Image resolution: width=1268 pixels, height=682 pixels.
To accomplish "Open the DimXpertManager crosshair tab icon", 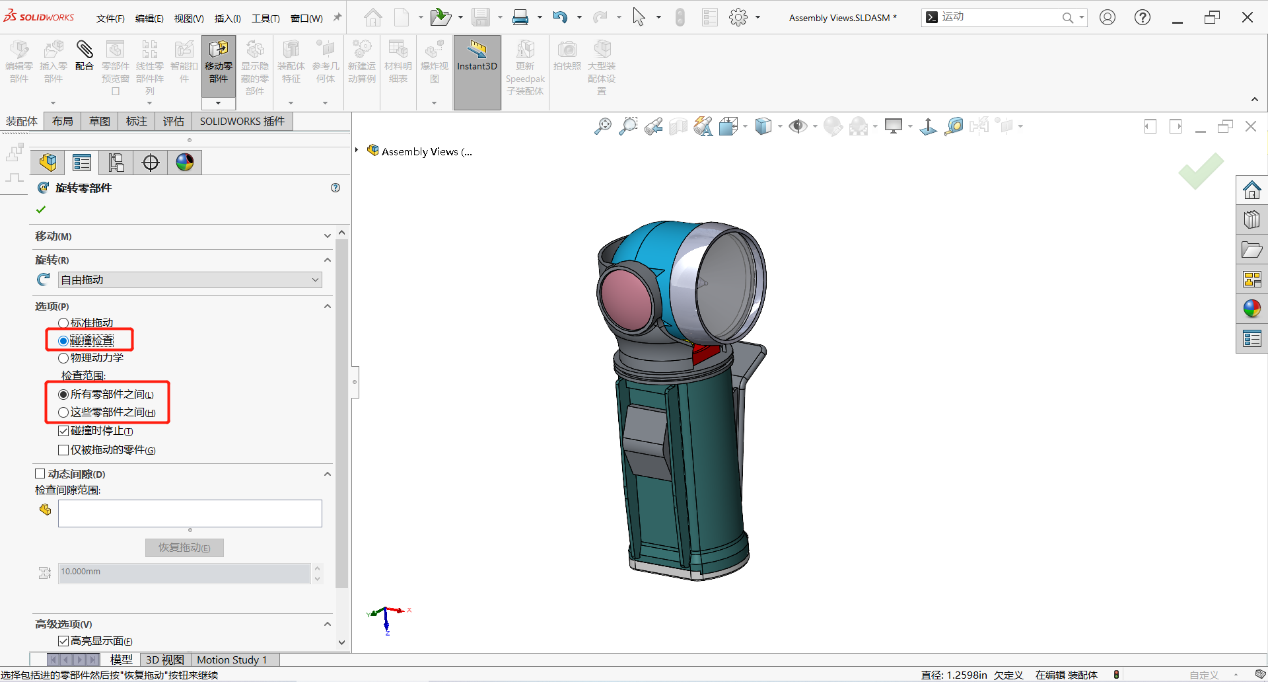I will click(151, 162).
